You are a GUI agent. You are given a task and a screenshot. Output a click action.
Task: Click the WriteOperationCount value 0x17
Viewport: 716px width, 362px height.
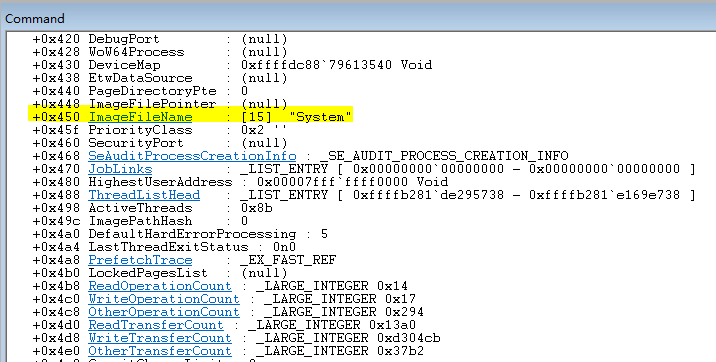[x=400, y=299]
